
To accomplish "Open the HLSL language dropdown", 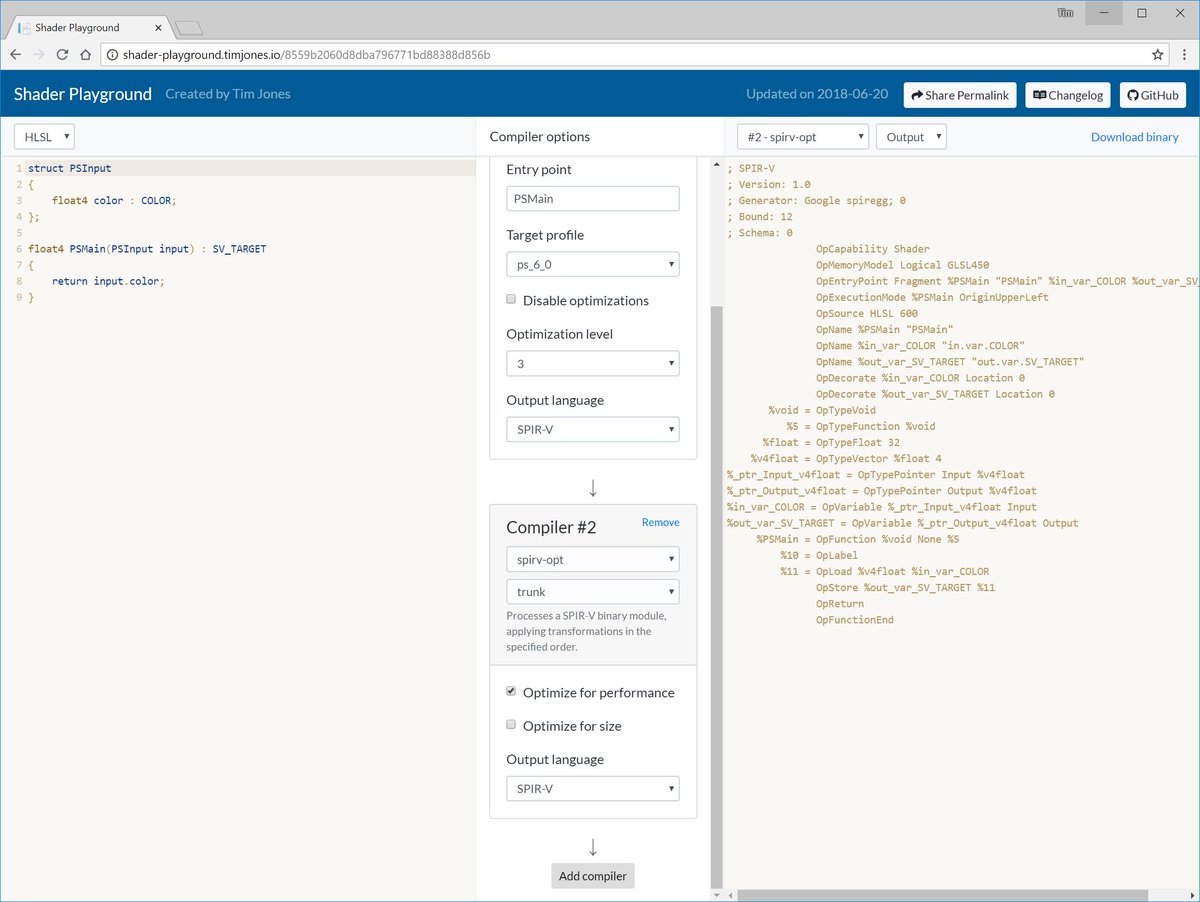I will pyautogui.click(x=44, y=137).
